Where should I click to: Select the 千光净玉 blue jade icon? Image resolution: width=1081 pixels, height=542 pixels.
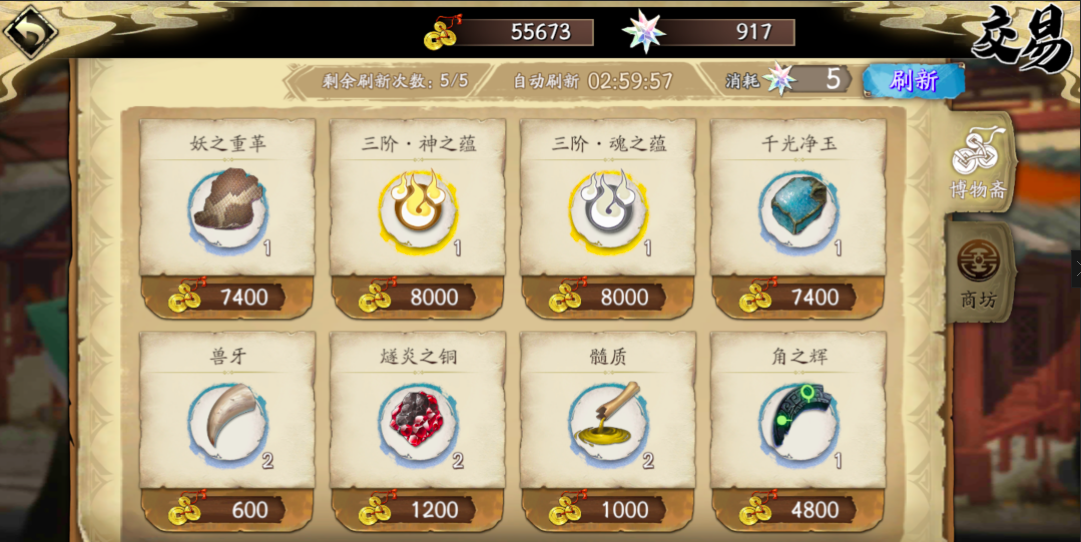coord(798,208)
